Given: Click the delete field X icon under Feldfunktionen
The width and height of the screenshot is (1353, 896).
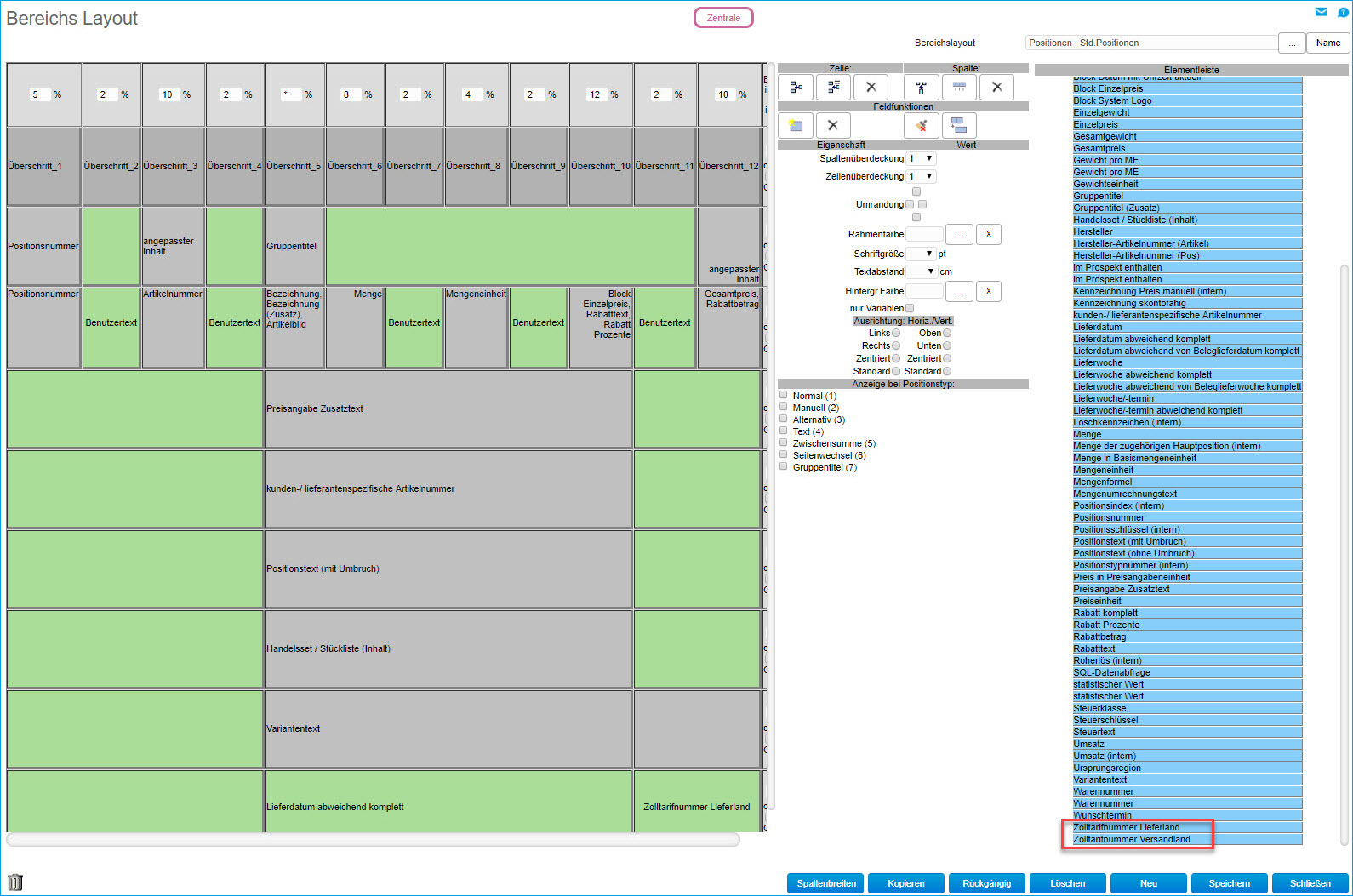Looking at the screenshot, I should (833, 125).
